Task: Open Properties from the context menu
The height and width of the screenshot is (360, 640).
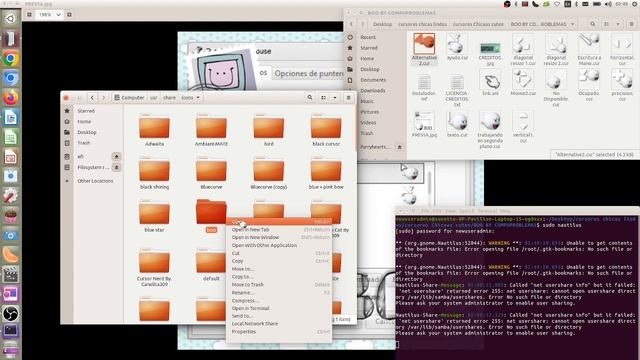Action: [x=279, y=331]
